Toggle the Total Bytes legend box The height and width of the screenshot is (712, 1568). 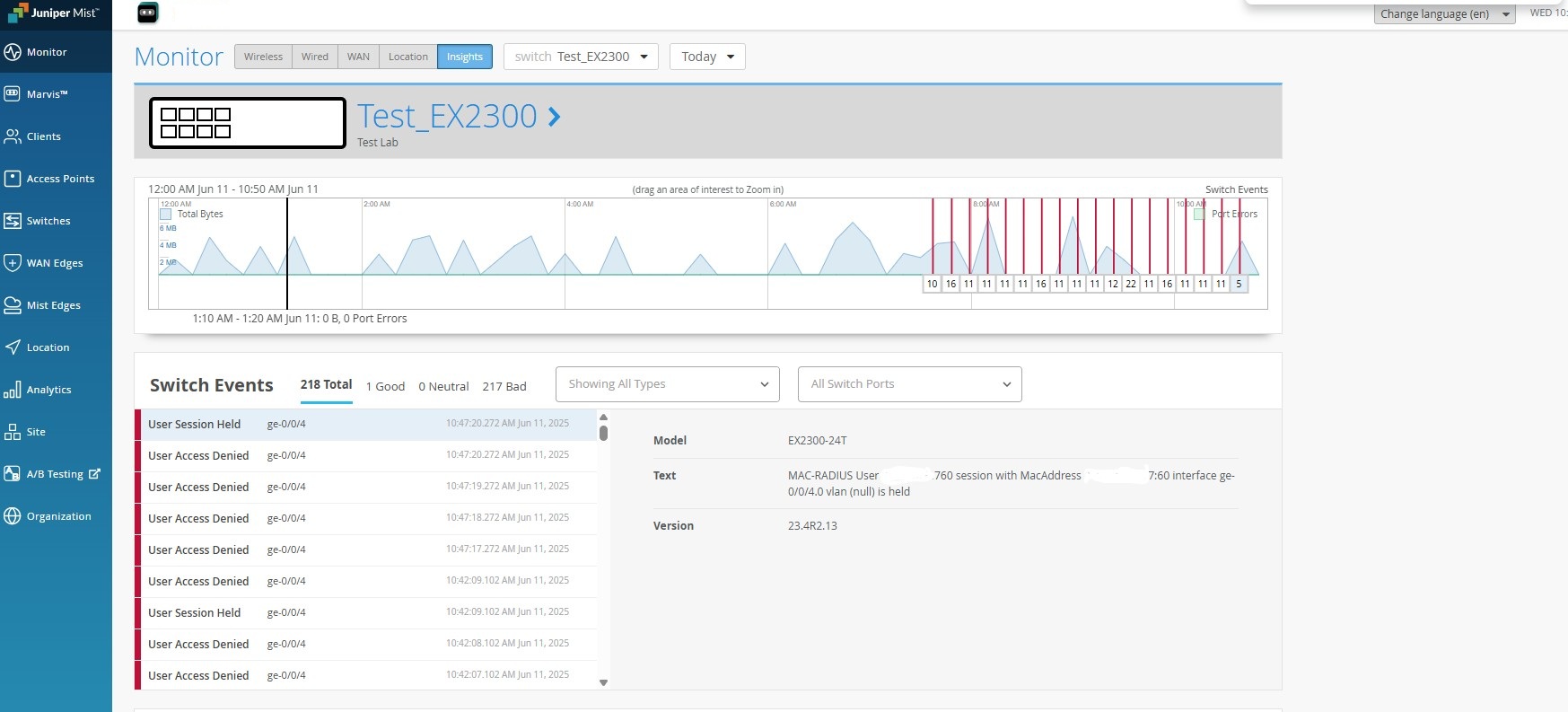(165, 215)
